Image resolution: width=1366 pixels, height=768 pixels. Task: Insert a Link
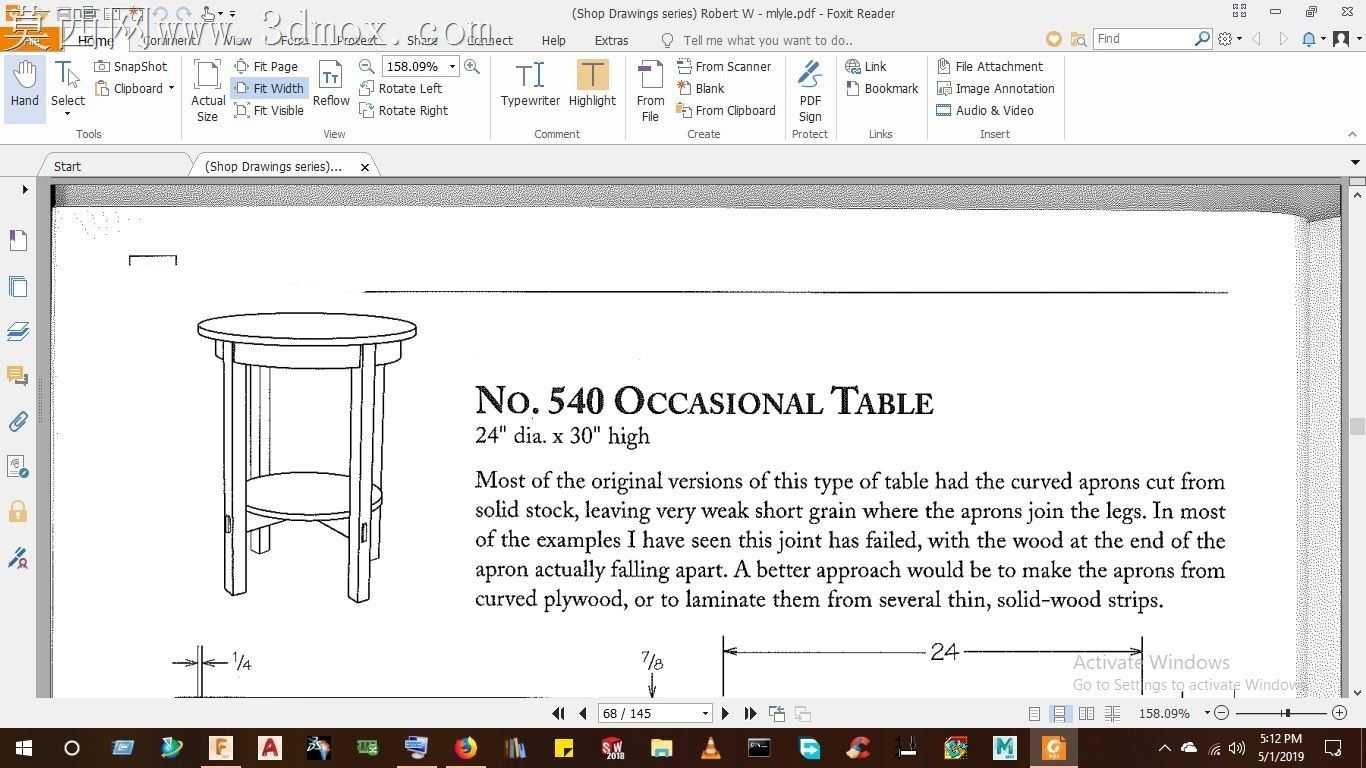866,66
